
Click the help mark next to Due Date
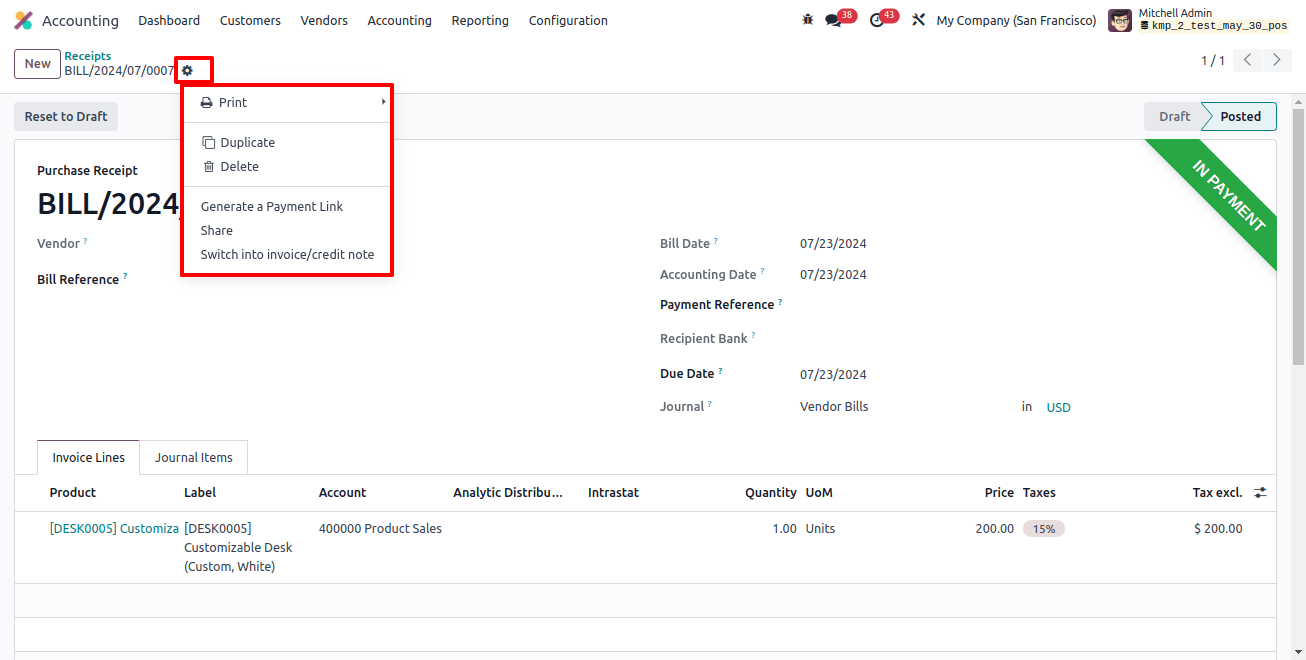pyautogui.click(x=720, y=371)
